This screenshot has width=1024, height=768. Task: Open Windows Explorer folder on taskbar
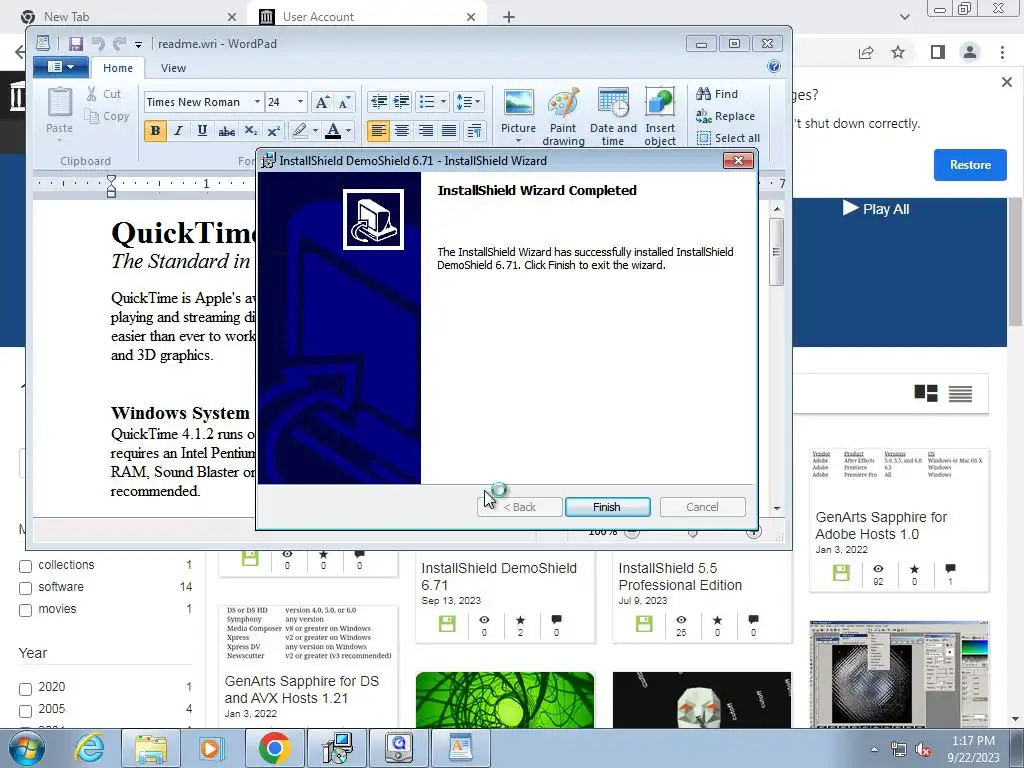tap(150, 748)
